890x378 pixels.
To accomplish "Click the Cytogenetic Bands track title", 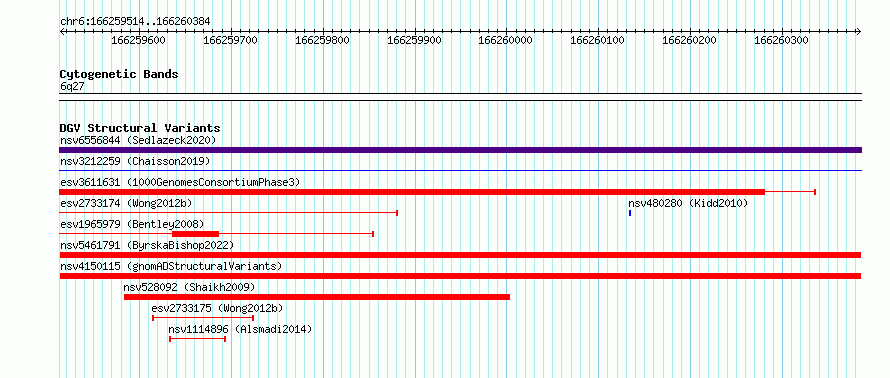I will (x=119, y=74).
